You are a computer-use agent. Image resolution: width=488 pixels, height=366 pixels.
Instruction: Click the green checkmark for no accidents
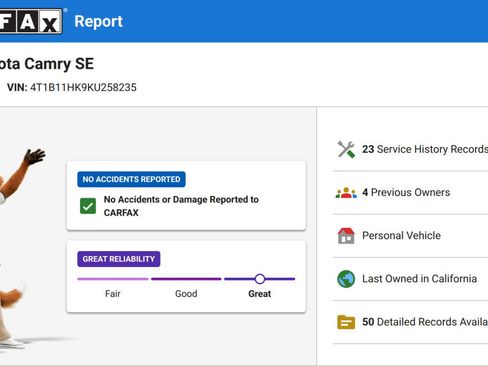[x=88, y=206]
